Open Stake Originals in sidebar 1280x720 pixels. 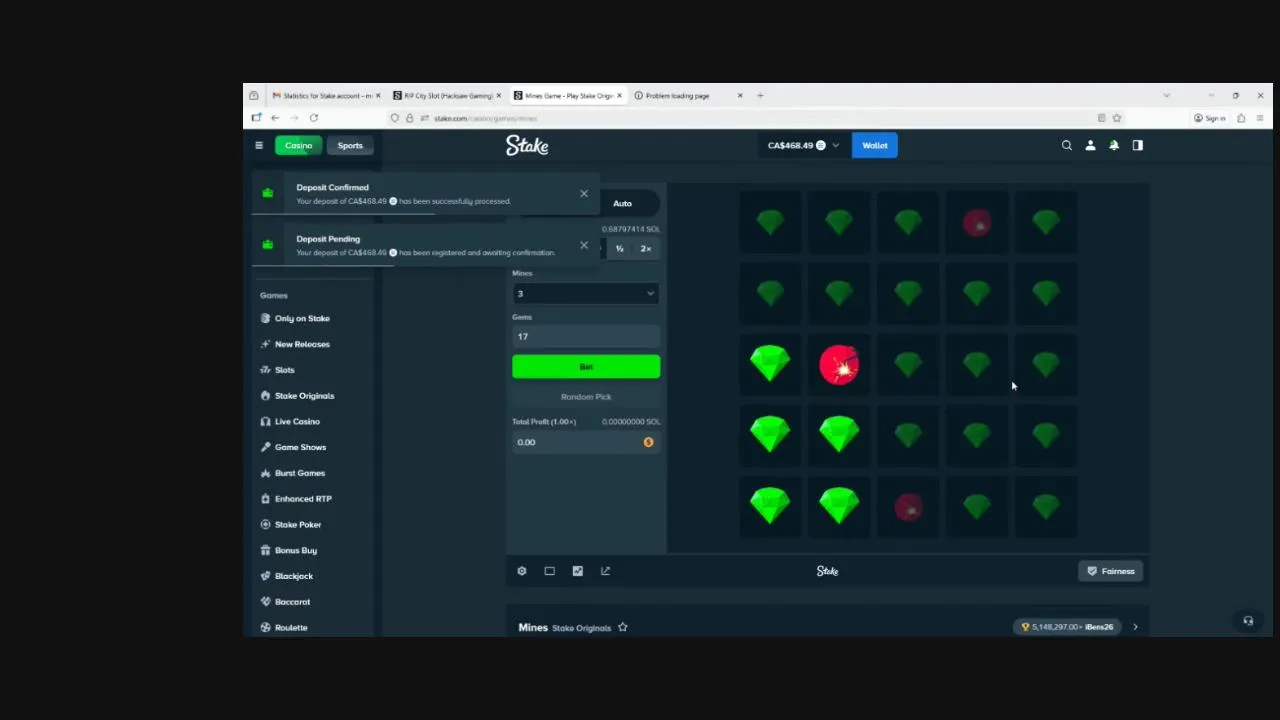[304, 396]
